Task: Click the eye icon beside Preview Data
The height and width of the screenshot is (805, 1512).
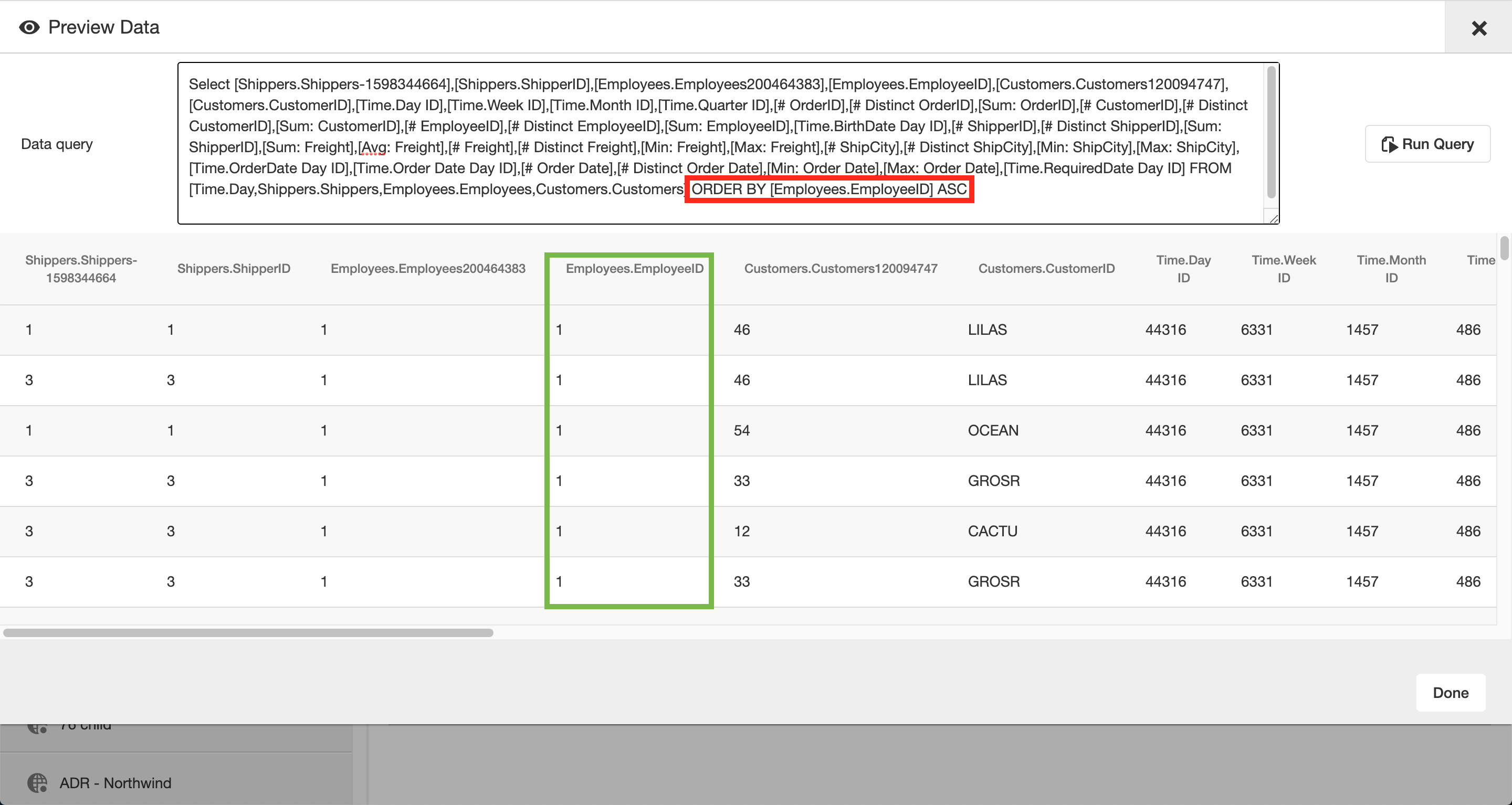Action: pos(29,28)
